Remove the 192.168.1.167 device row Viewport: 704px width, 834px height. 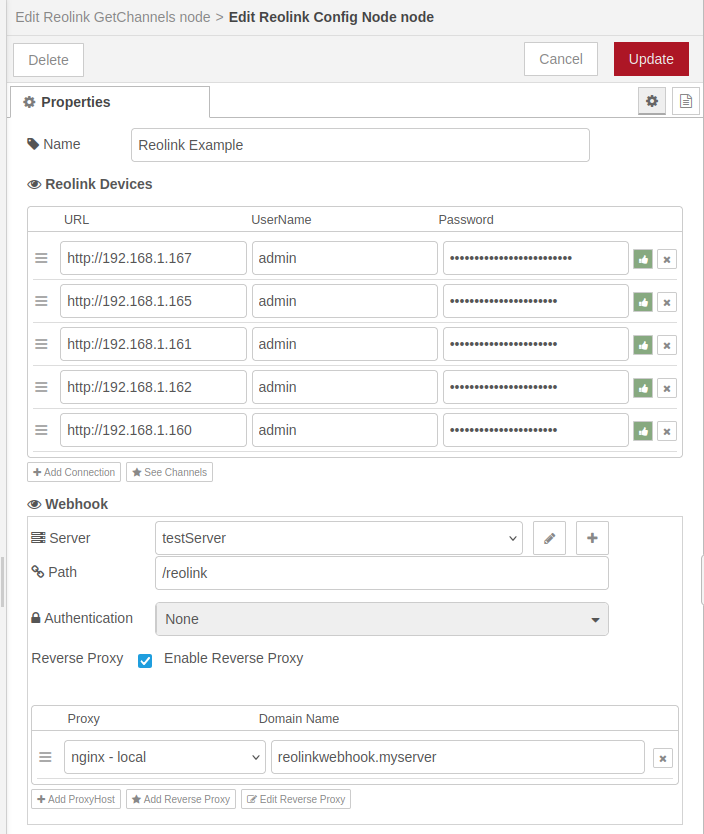667,260
